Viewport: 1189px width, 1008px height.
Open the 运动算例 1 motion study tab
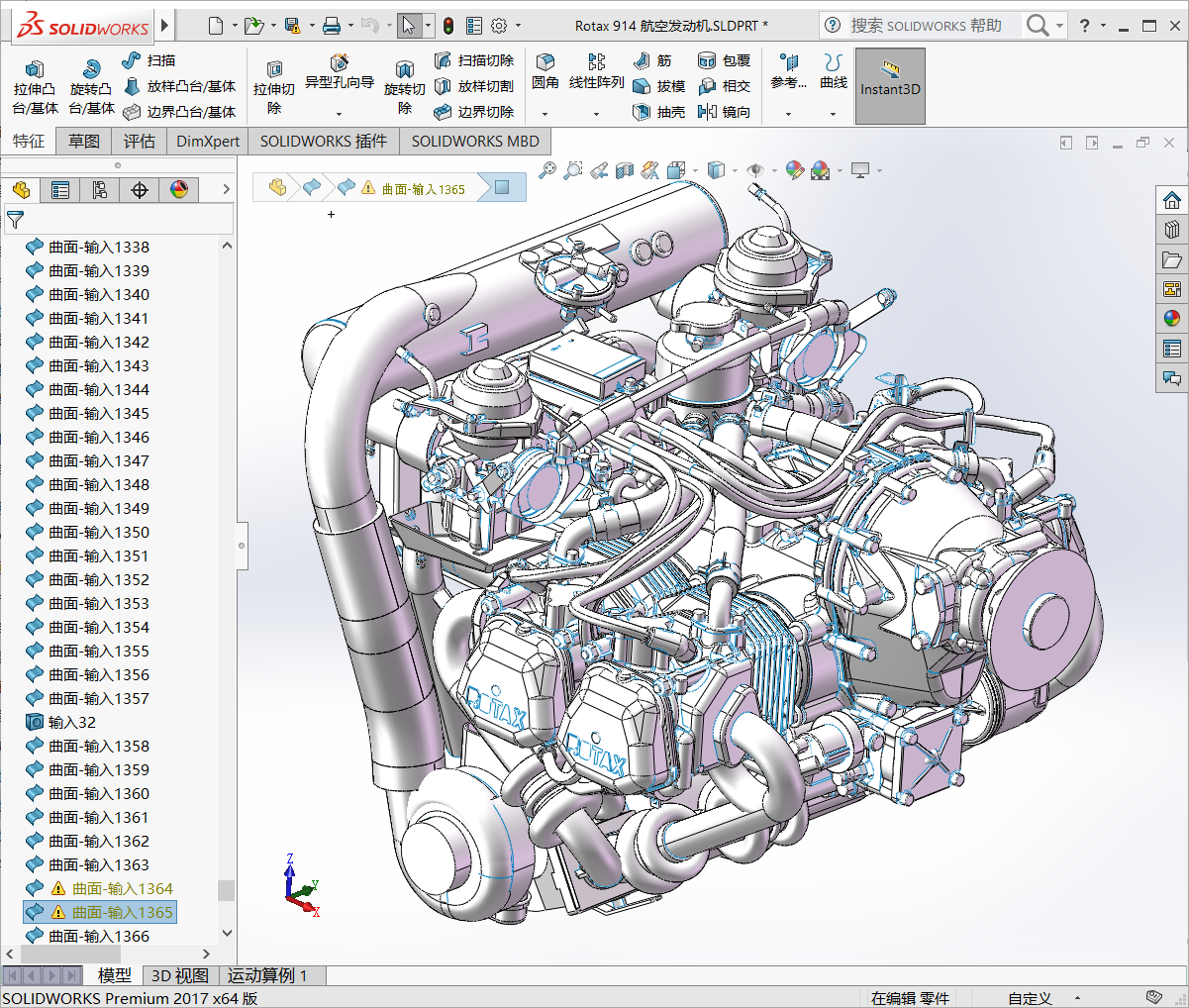[x=267, y=975]
